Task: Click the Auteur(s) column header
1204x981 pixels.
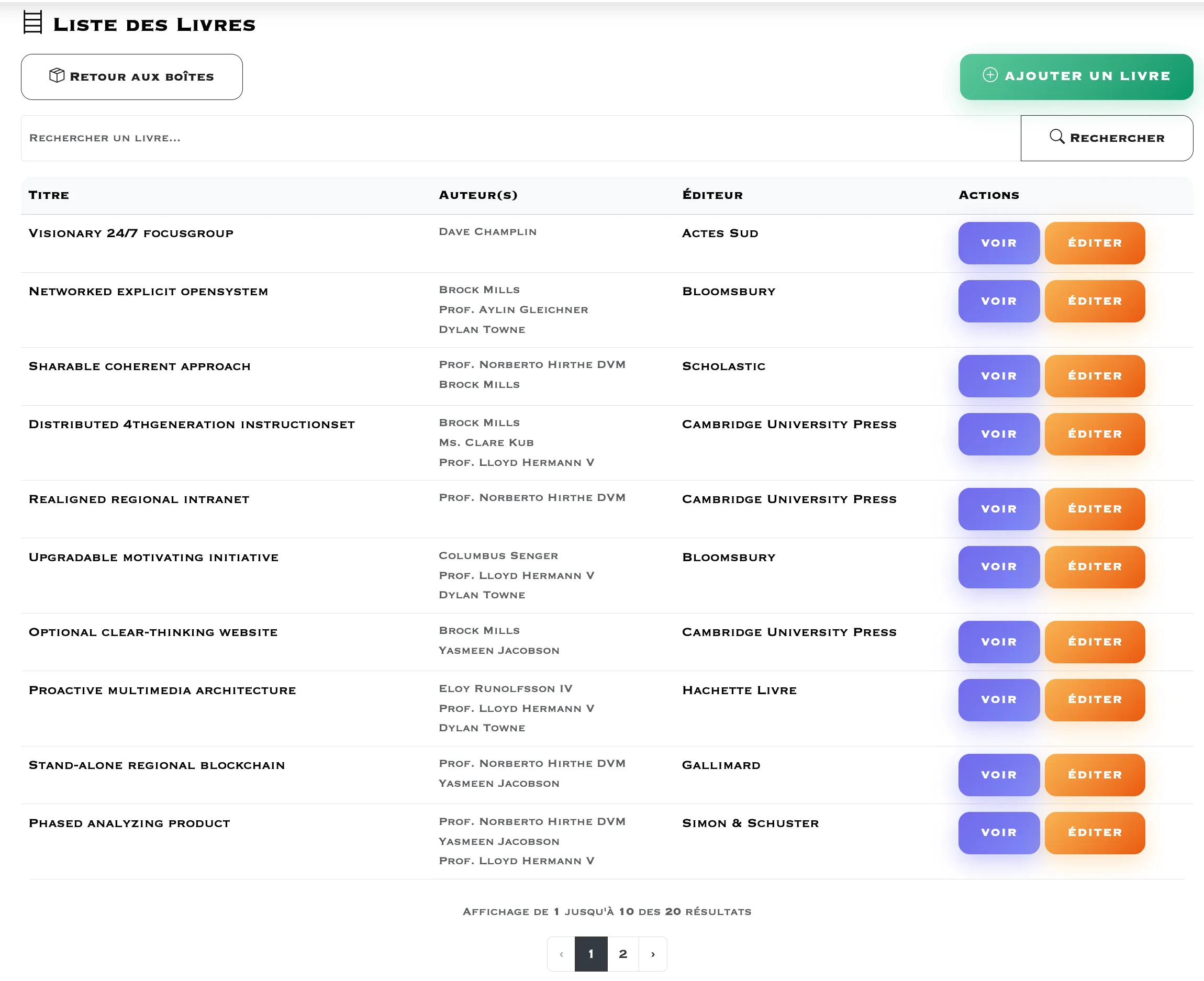Action: pyautogui.click(x=478, y=195)
